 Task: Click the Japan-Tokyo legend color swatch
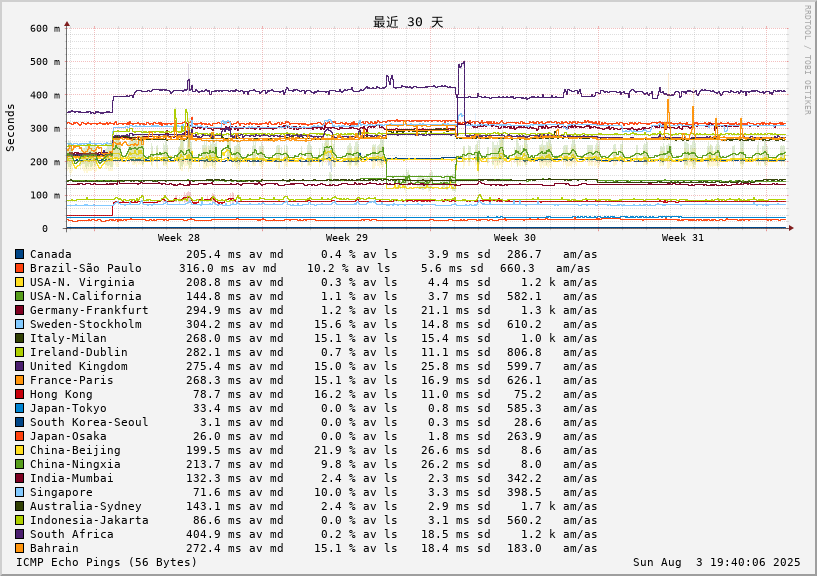click(x=19, y=409)
